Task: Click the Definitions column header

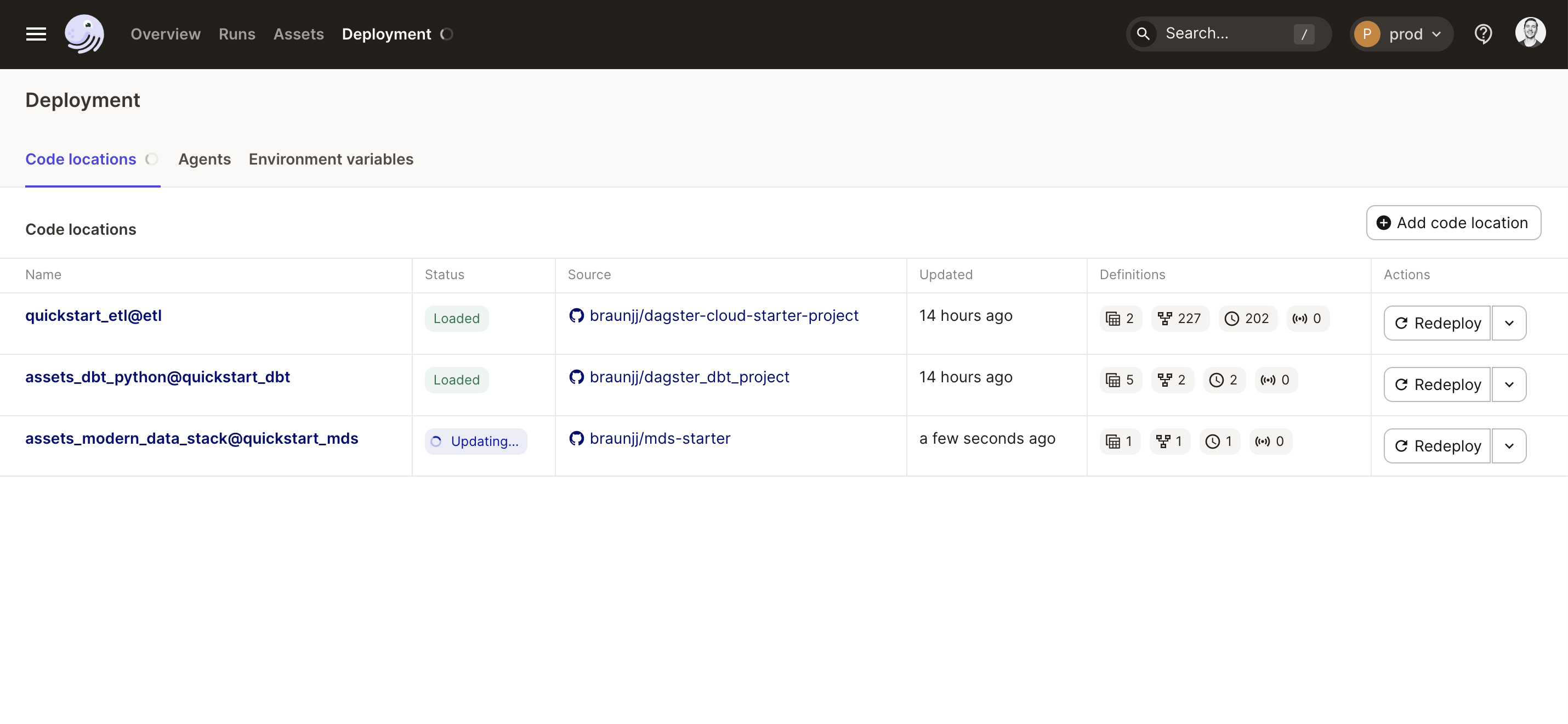Action: click(x=1132, y=275)
